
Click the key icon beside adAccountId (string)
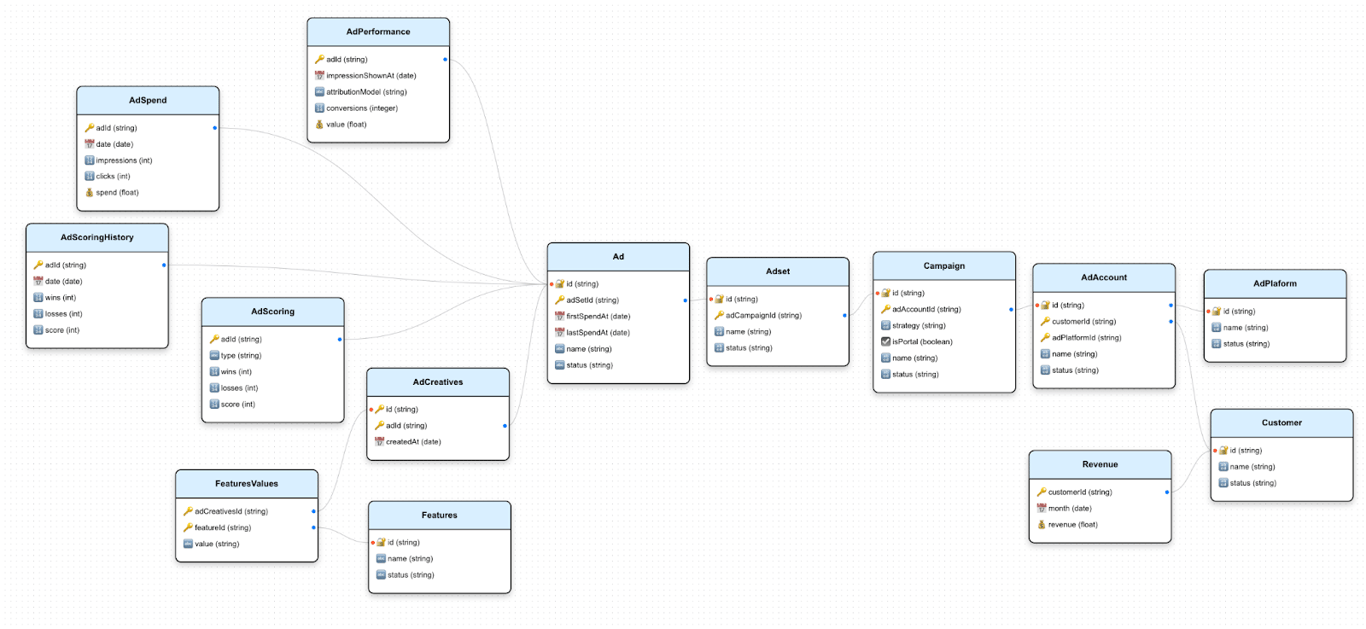click(x=886, y=309)
